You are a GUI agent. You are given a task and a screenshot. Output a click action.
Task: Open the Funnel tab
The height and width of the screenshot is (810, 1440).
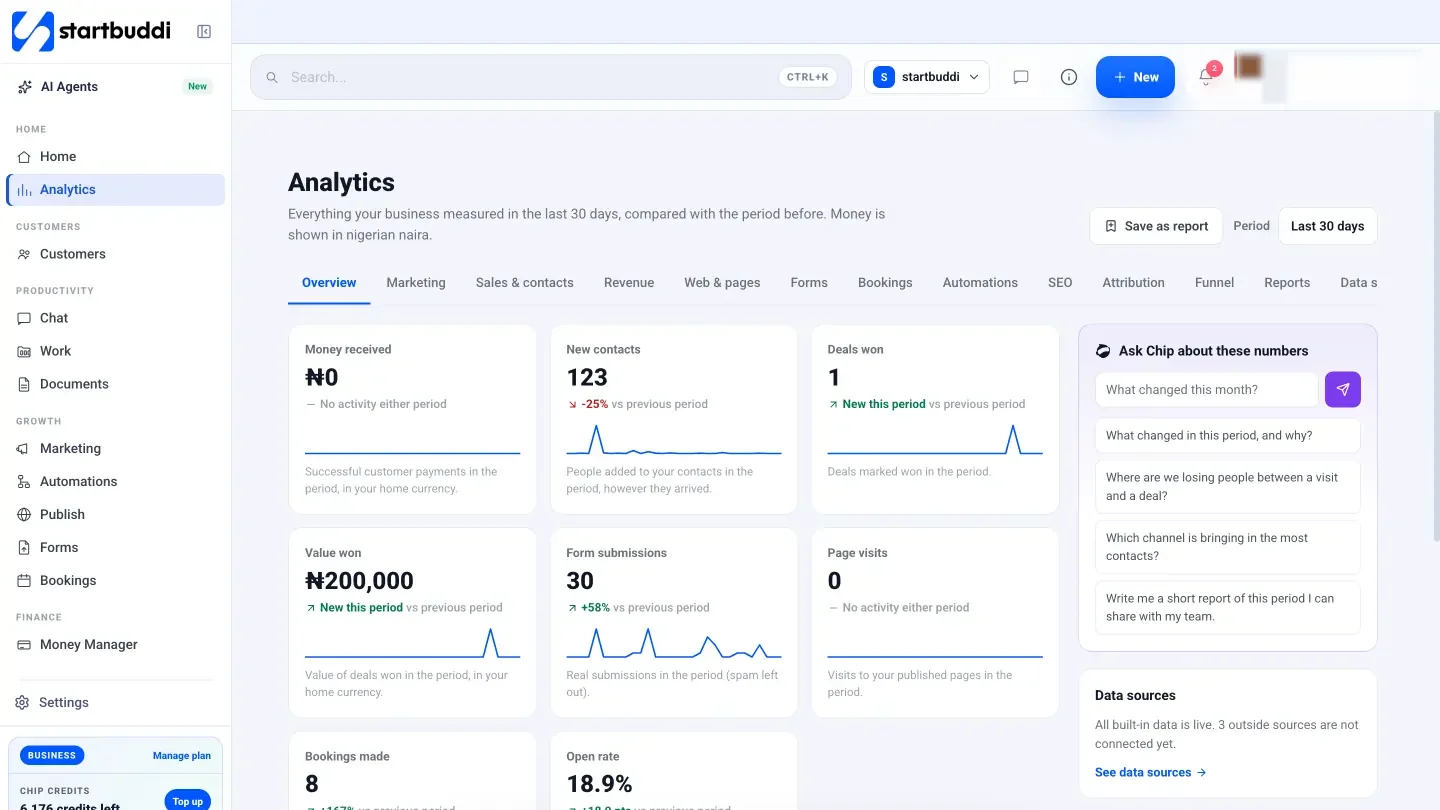pyautogui.click(x=1214, y=283)
